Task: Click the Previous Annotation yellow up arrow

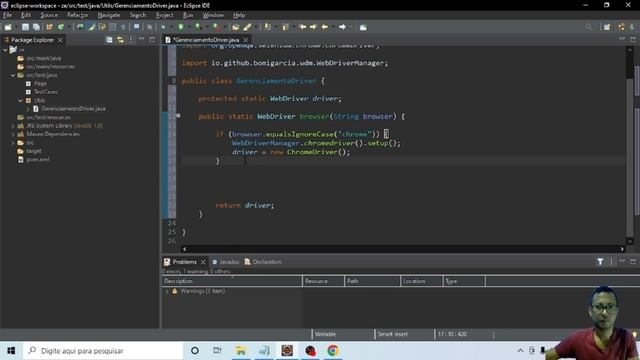Action: click(285, 27)
